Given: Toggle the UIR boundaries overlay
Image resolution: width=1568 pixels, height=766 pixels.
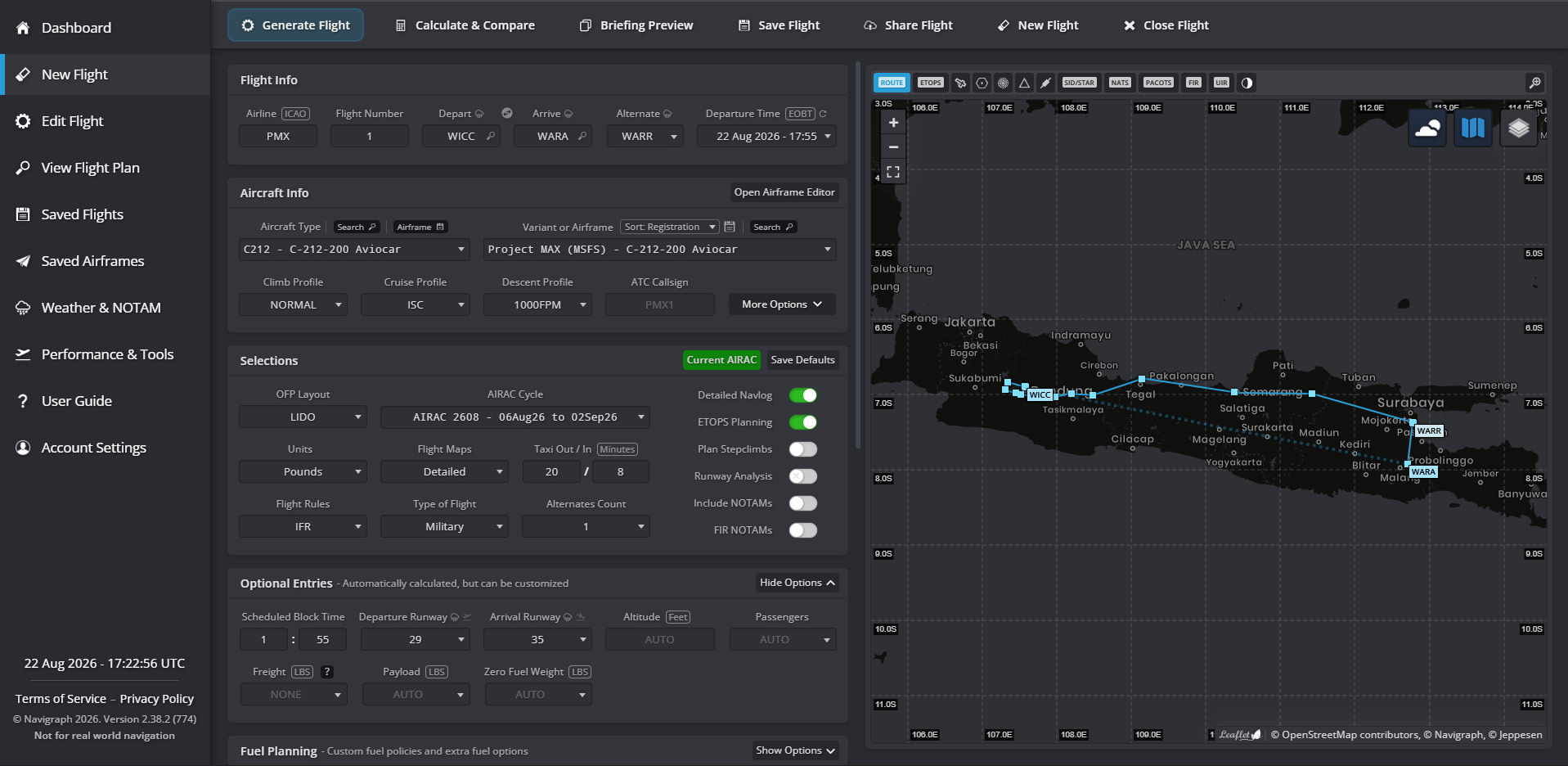Looking at the screenshot, I should pyautogui.click(x=1221, y=83).
